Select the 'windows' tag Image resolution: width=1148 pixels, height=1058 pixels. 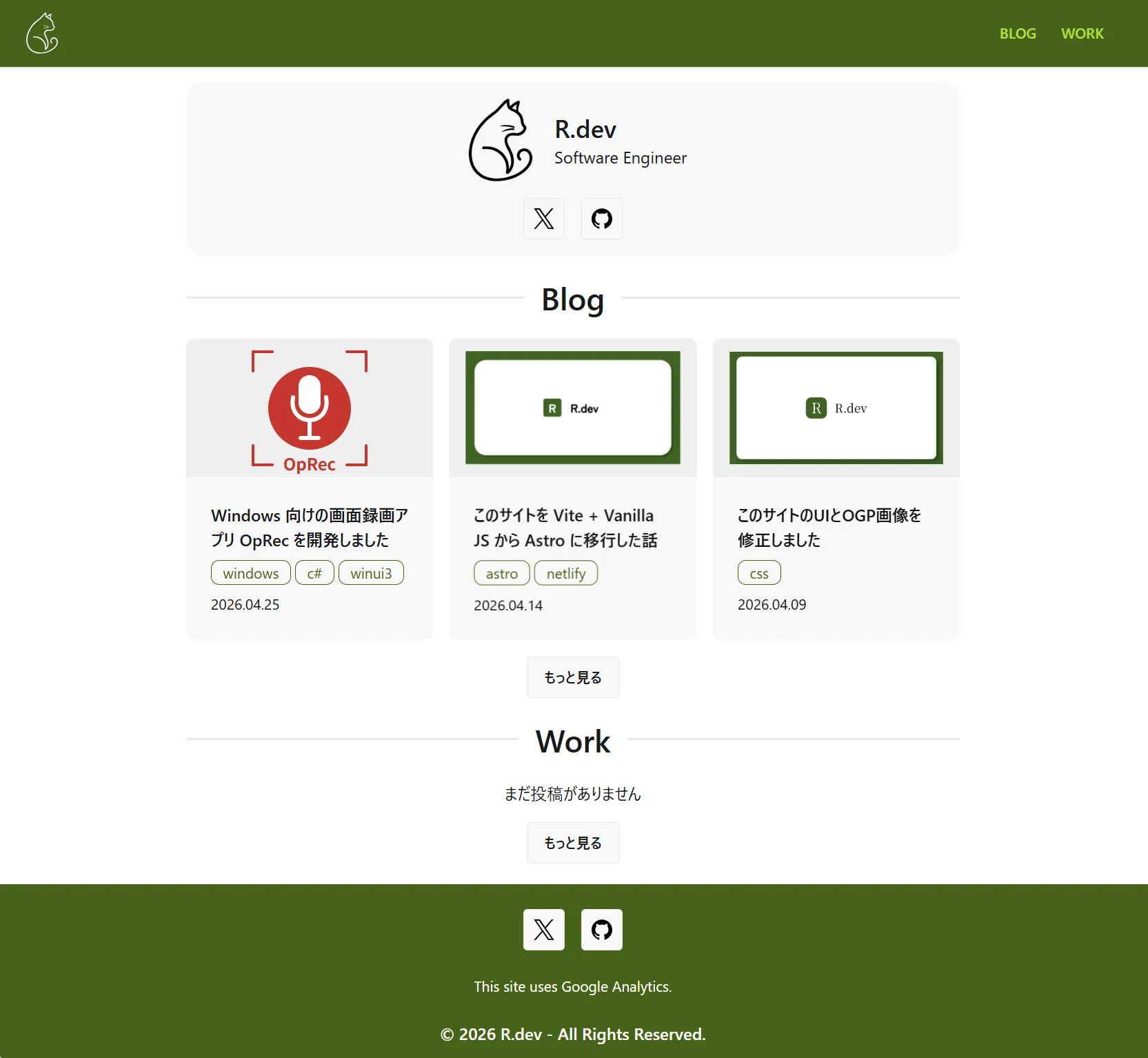click(251, 573)
